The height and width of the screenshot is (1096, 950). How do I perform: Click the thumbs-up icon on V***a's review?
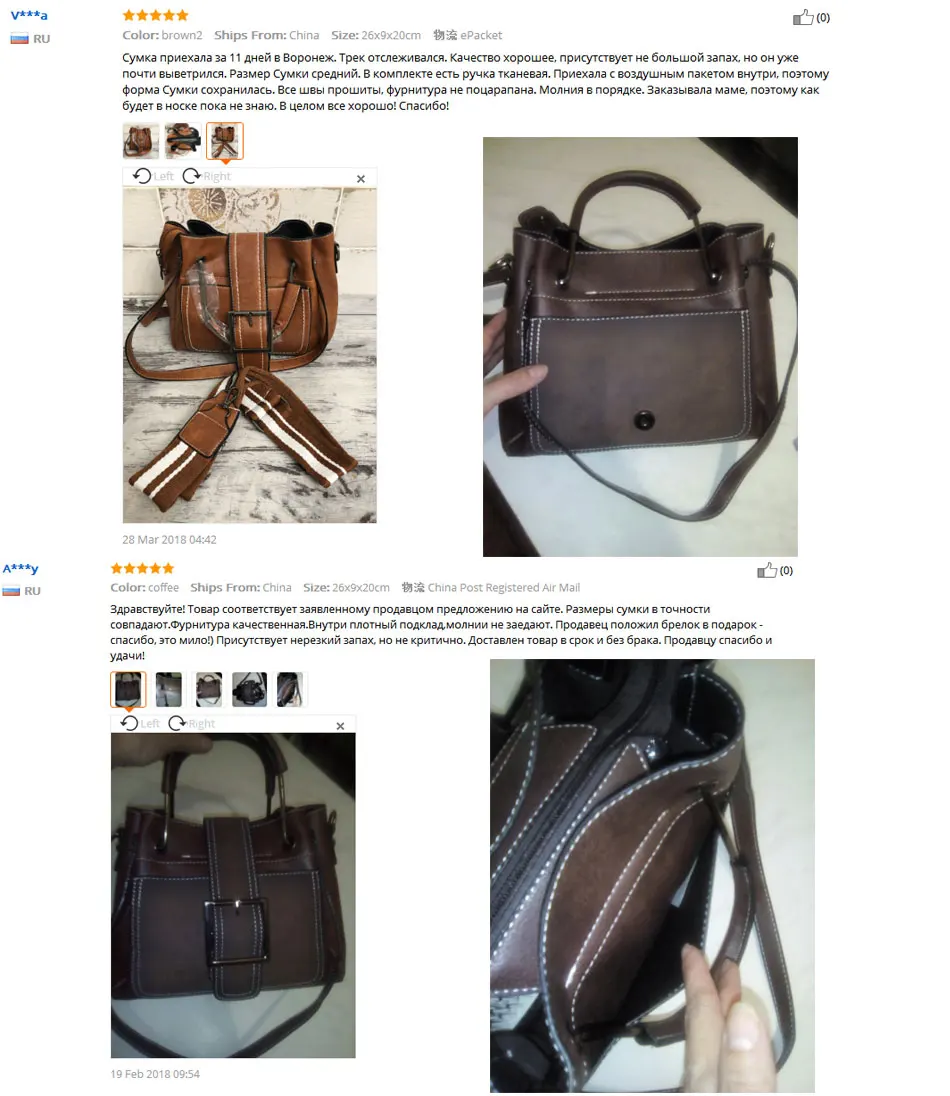coord(803,17)
